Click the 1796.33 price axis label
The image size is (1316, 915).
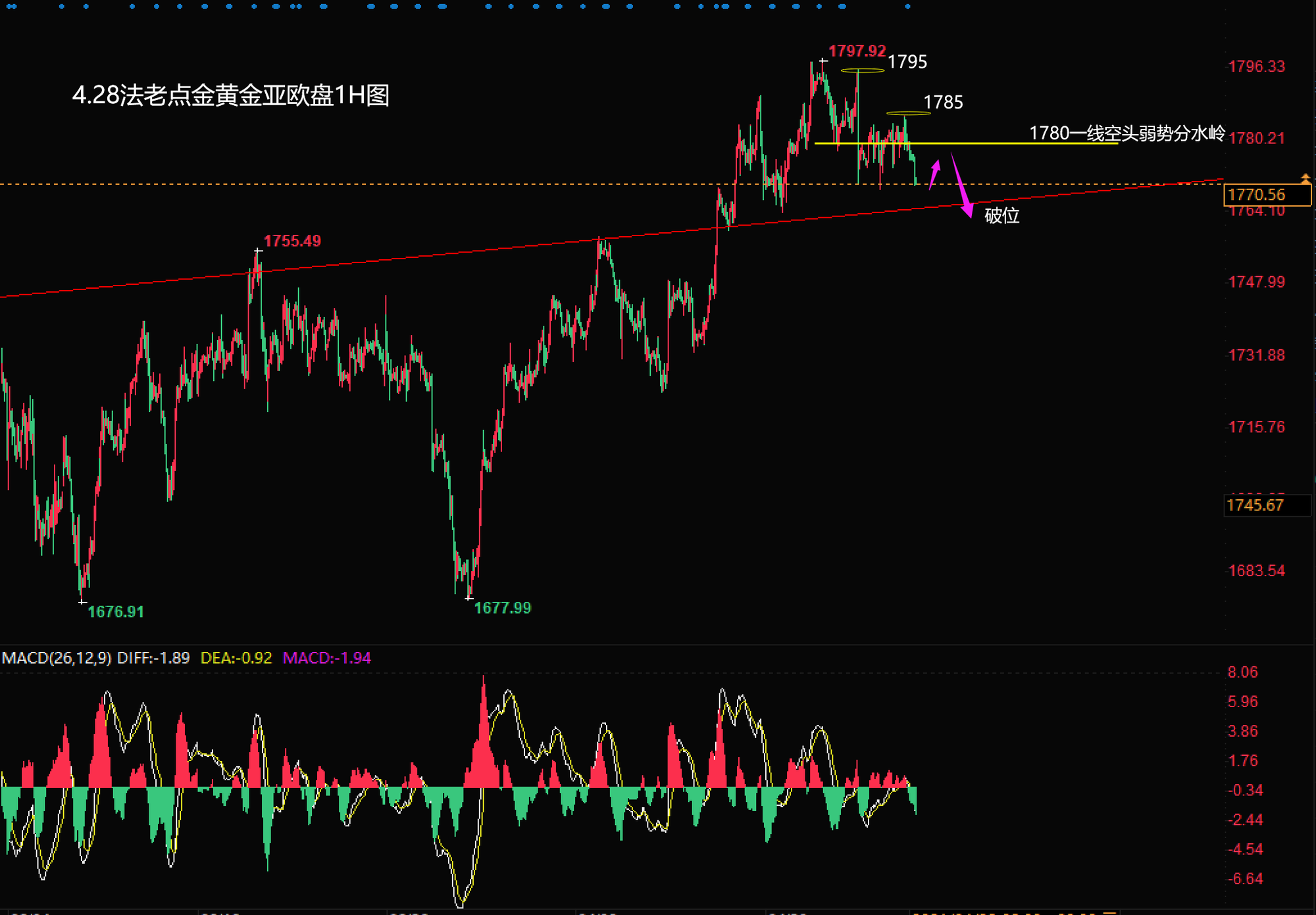(x=1256, y=66)
